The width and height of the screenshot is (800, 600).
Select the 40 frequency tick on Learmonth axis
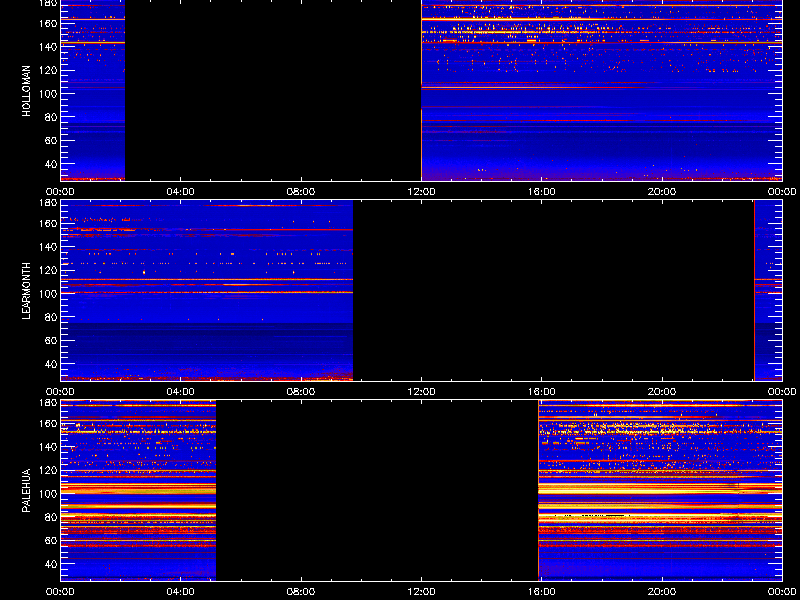(51, 364)
